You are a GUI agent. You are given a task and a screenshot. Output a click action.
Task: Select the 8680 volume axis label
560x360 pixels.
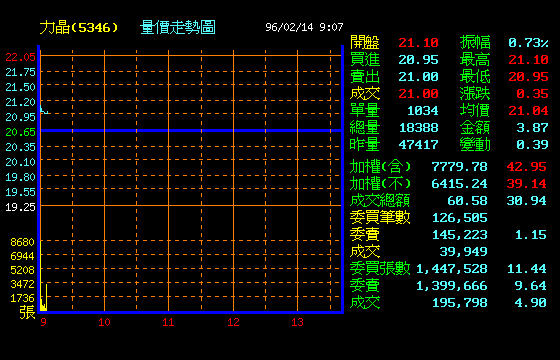click(22, 242)
